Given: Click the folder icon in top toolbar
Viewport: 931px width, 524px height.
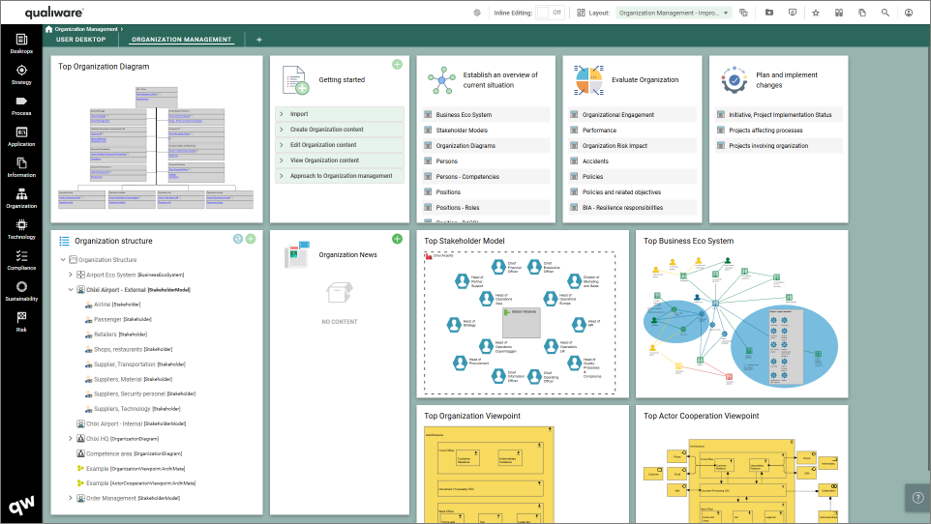Looking at the screenshot, I should (x=769, y=12).
